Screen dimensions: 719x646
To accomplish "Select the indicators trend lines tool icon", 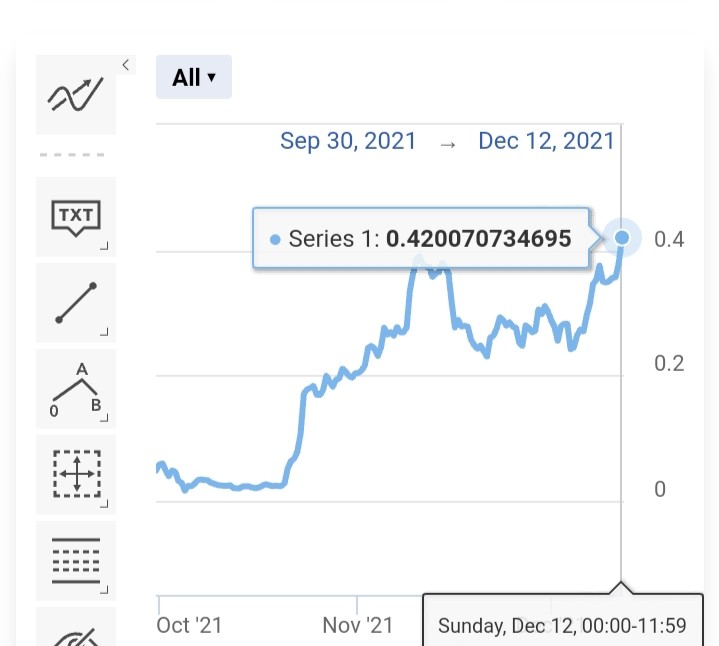I will pos(76,95).
